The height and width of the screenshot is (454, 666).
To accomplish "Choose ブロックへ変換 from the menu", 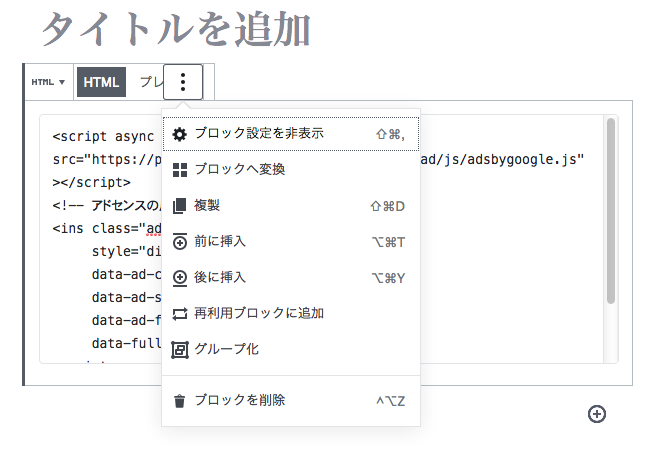I will 291,170.
